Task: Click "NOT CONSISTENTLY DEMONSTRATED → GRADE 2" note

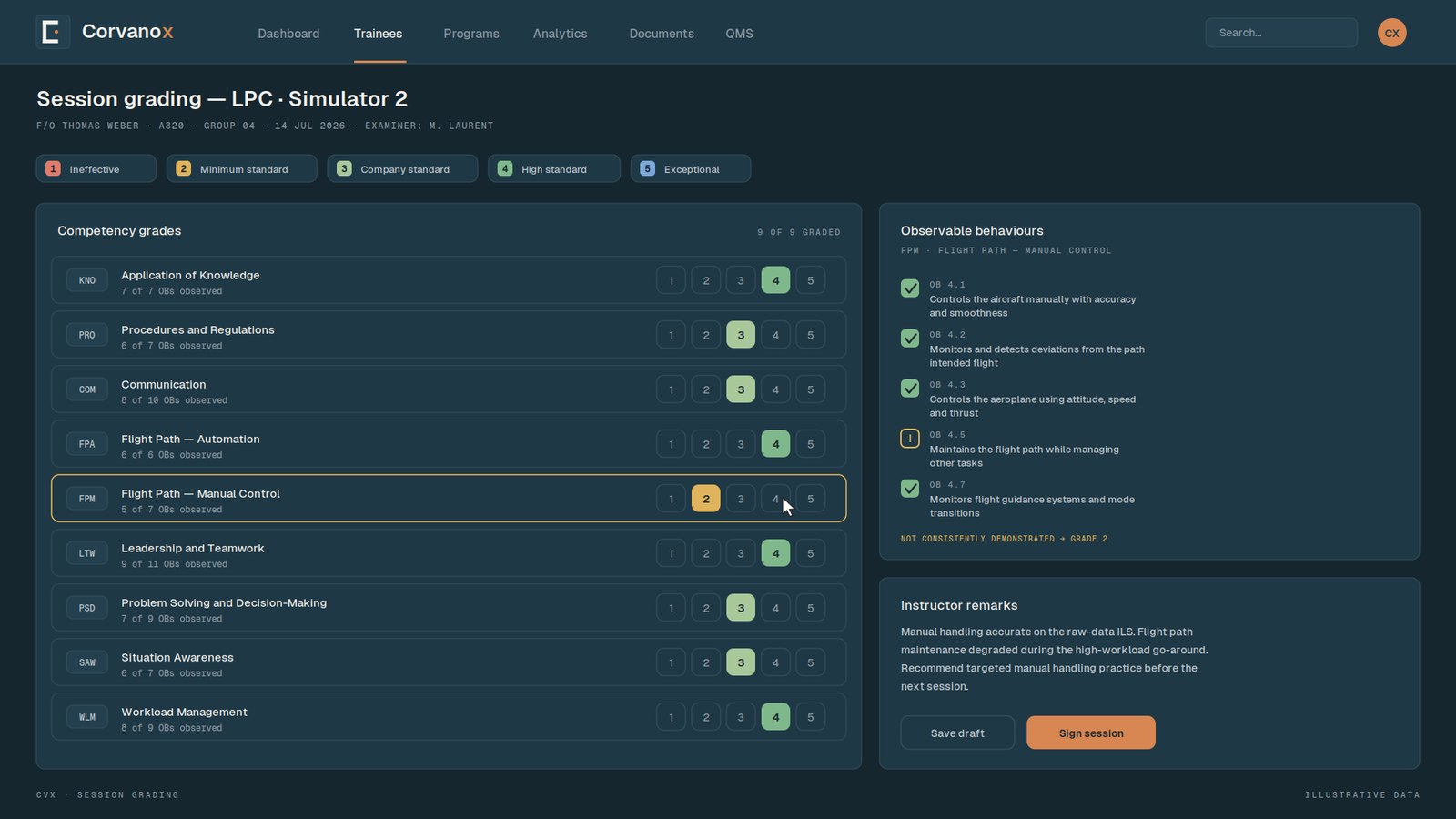Action: coord(1004,539)
